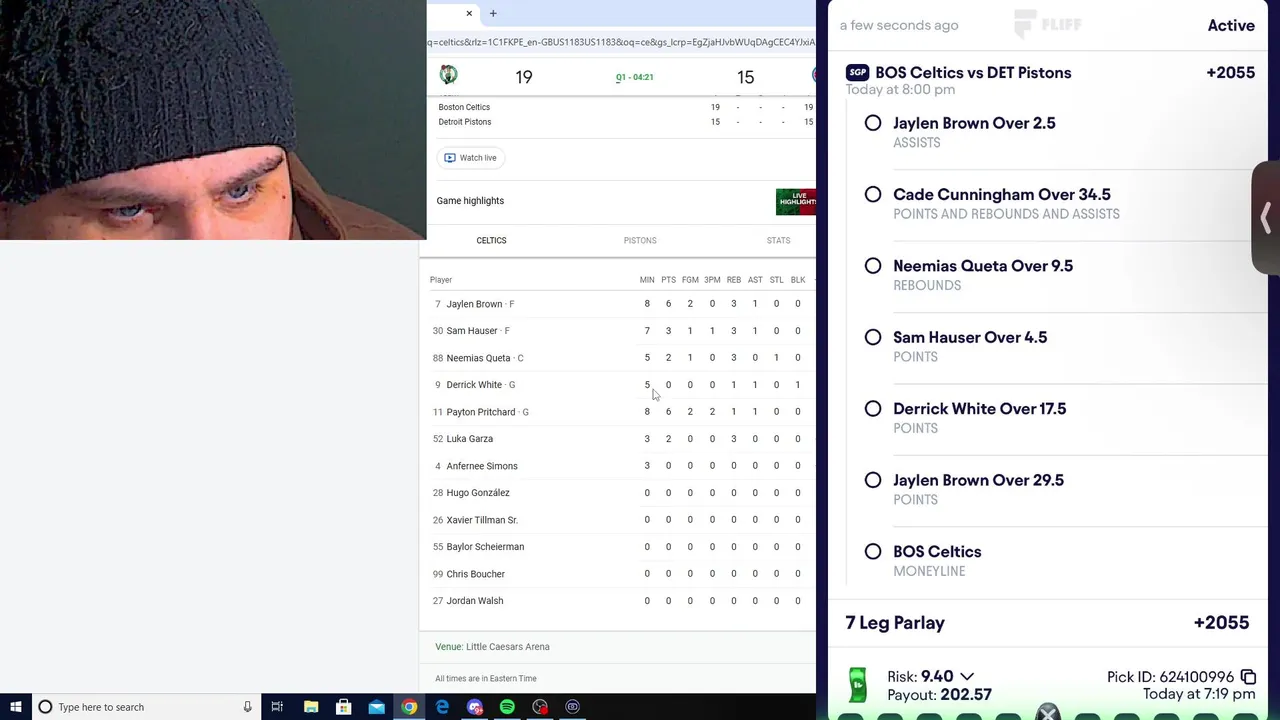Click the Google Chrome taskbar icon
Screen dimensions: 1280x720
click(x=409, y=707)
